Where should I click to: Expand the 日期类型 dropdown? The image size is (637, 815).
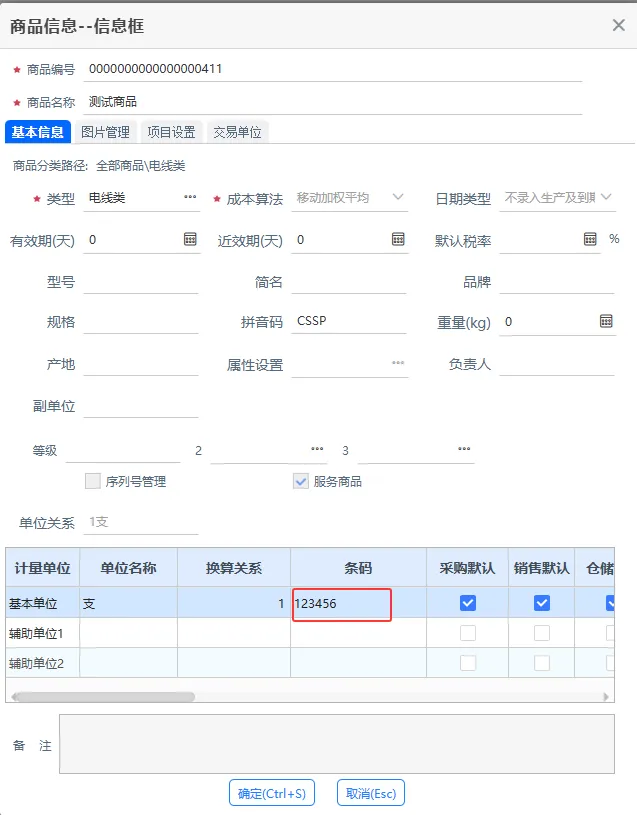click(x=605, y=198)
